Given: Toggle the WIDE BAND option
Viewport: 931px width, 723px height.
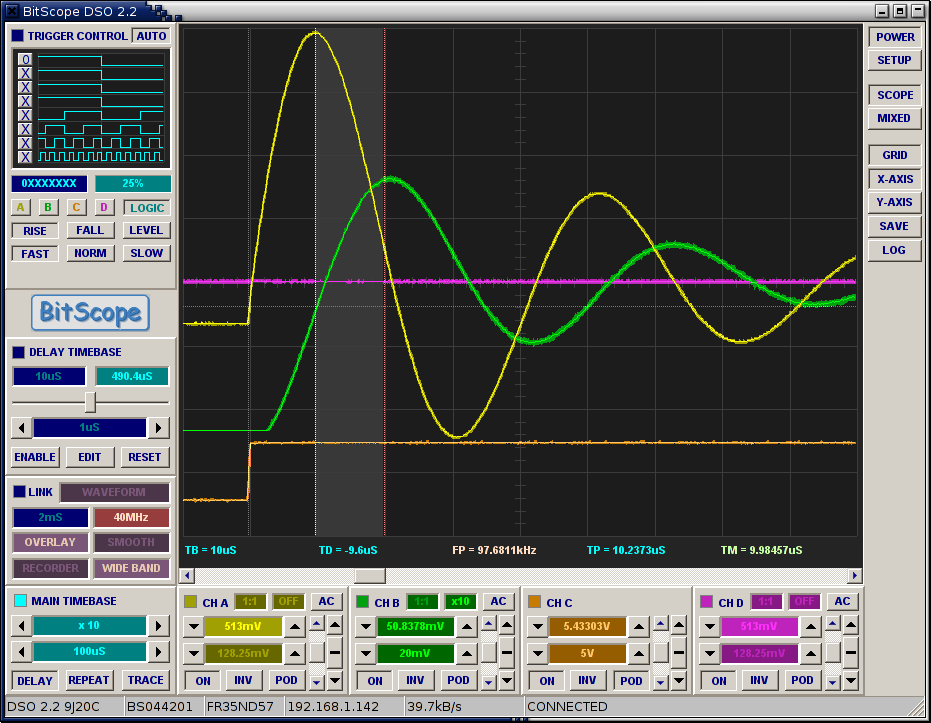Looking at the screenshot, I should tap(131, 568).
